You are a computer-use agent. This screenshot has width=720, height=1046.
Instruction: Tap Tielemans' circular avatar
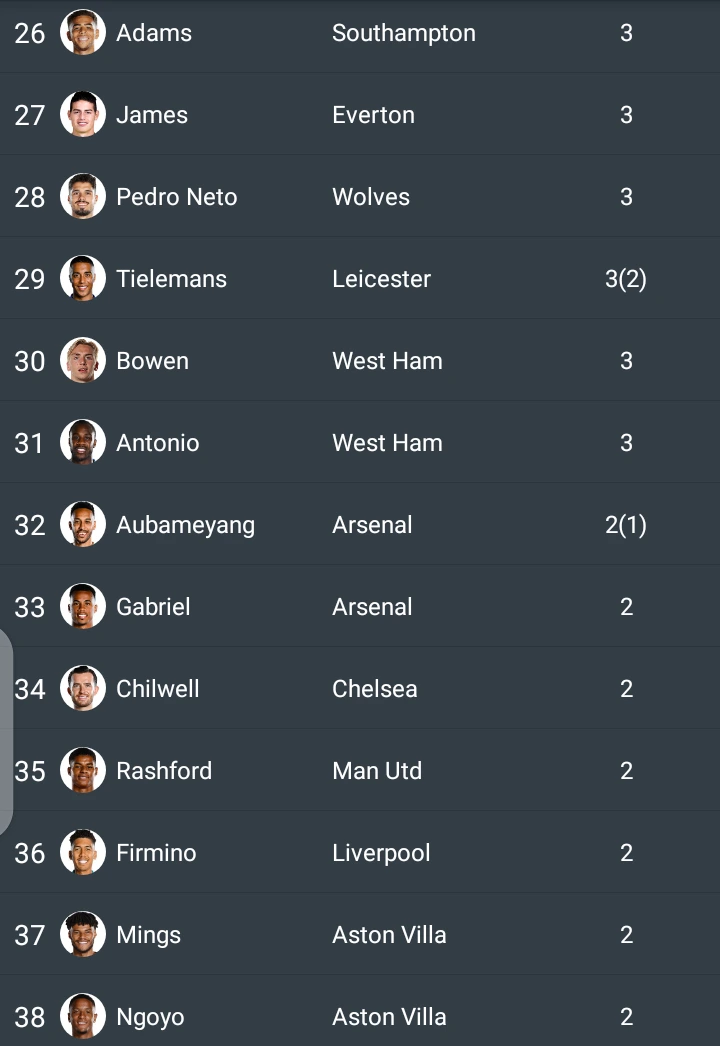click(83, 278)
